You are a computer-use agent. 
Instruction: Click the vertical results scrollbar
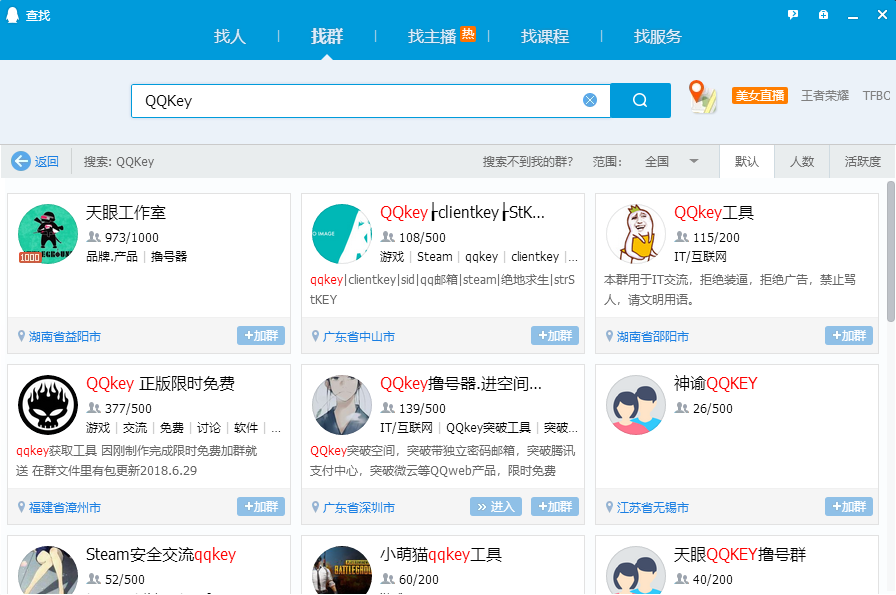click(891, 251)
